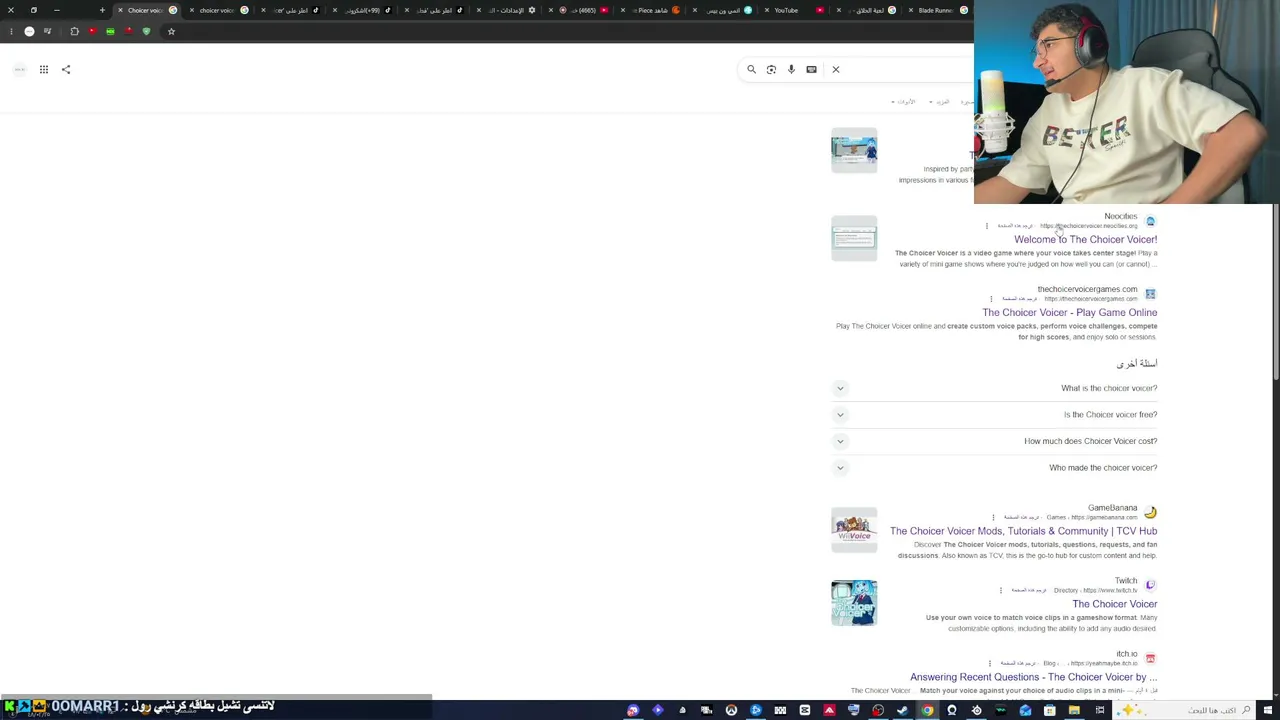Open Steam from the taskbar
The height and width of the screenshot is (720, 1280).
tap(902, 711)
